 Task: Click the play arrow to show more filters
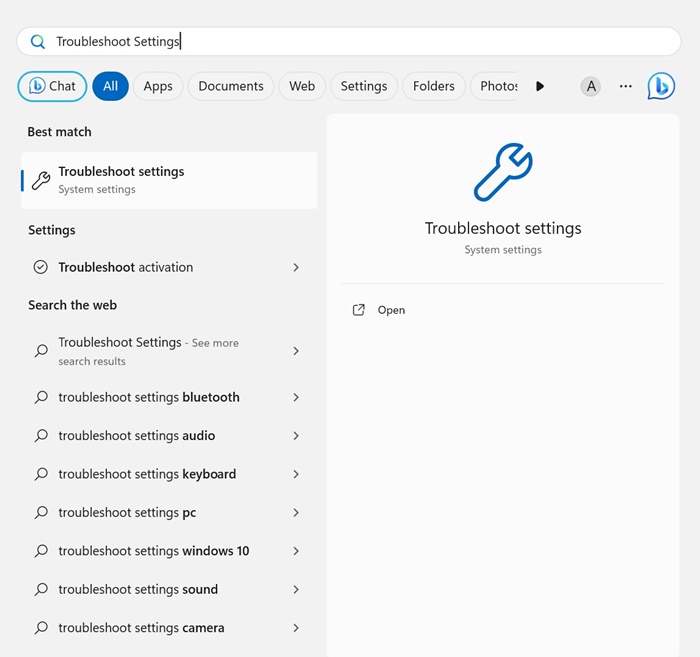[540, 86]
